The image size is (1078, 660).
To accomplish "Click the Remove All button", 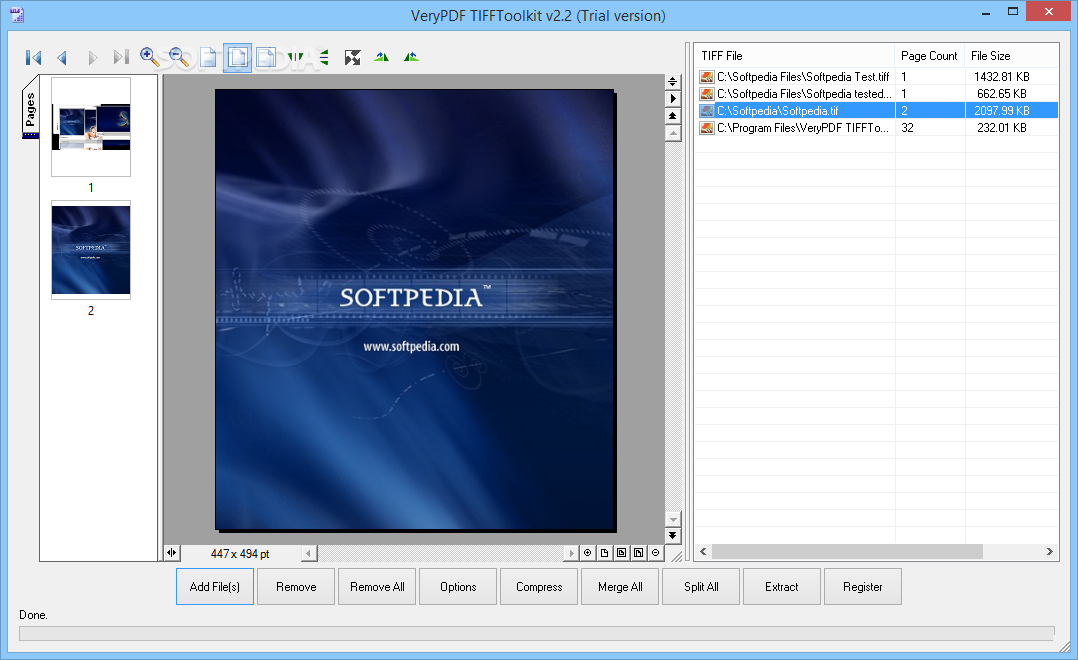I will pos(377,586).
